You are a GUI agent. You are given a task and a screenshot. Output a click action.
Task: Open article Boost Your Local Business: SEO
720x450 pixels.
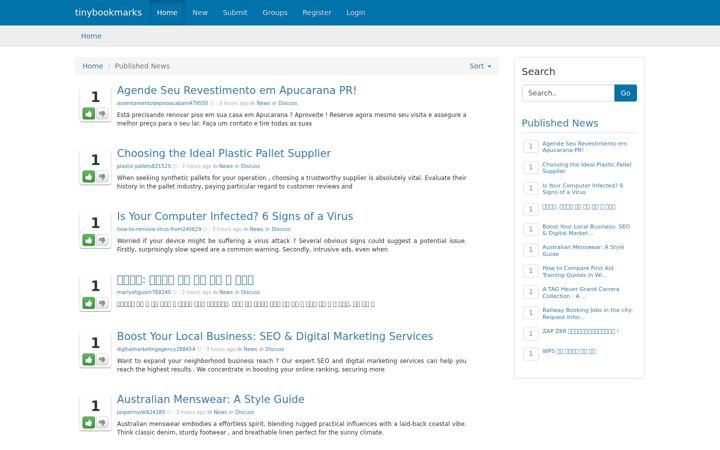point(275,336)
